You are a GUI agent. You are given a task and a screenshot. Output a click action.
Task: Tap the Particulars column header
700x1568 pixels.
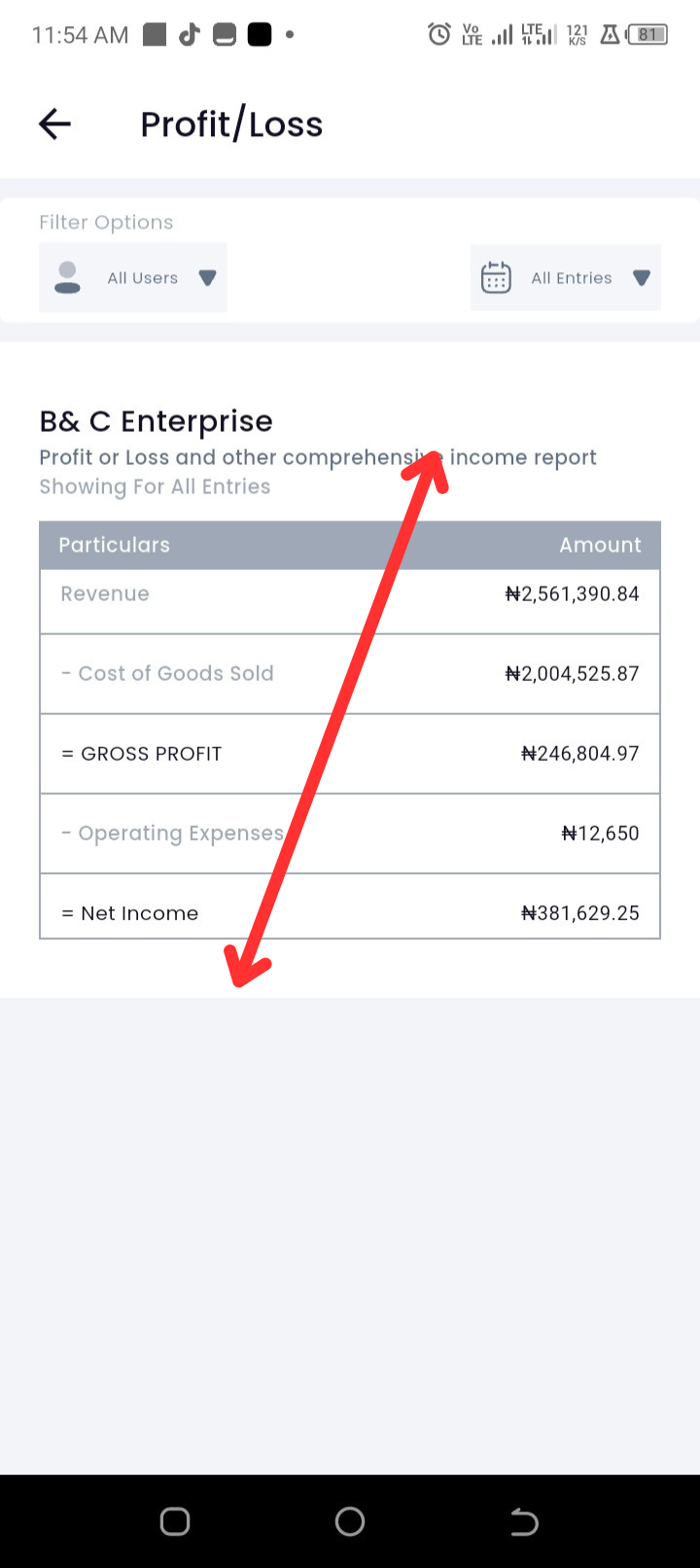click(x=114, y=545)
